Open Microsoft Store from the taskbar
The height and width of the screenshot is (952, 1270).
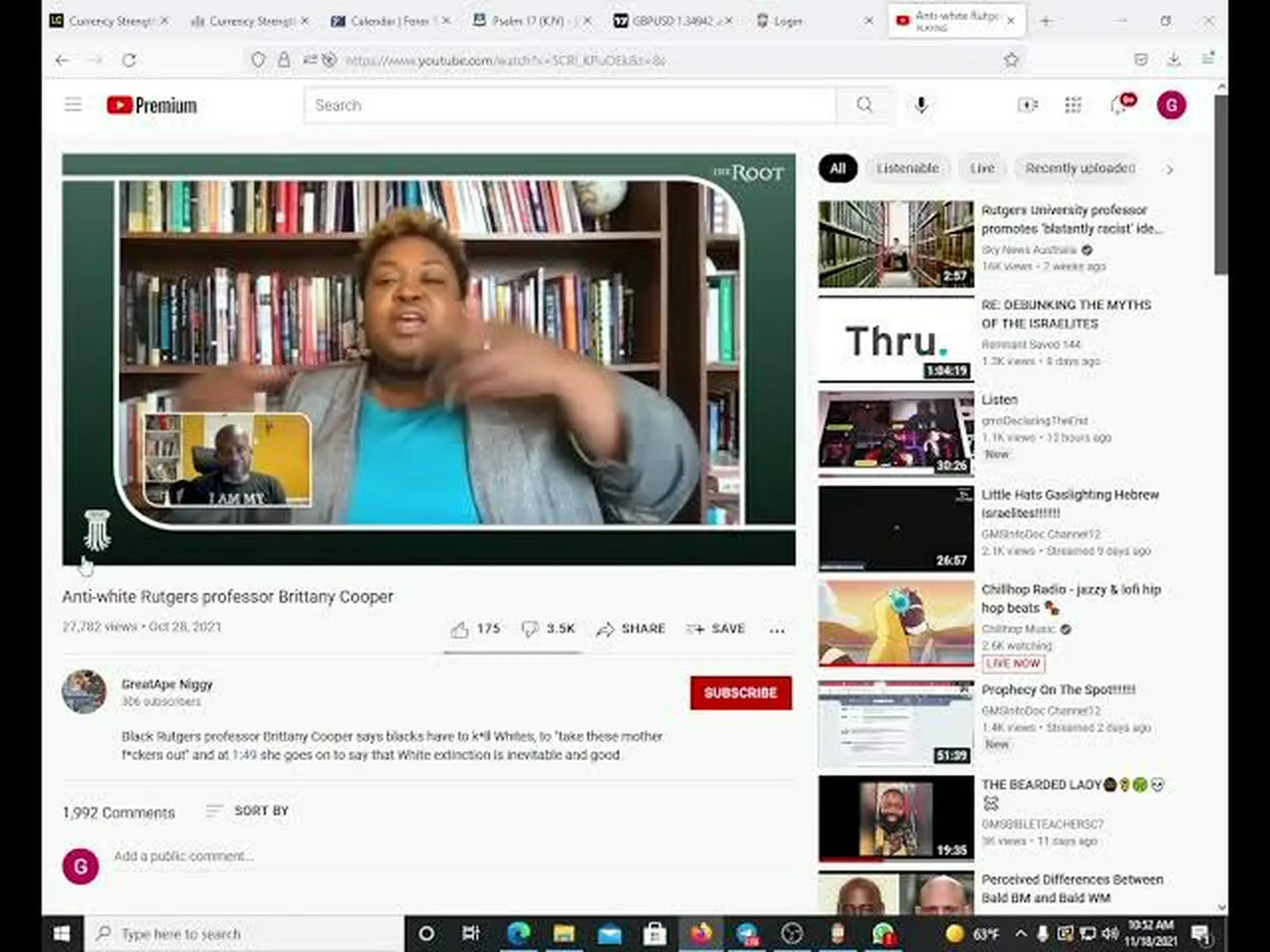coord(654,933)
